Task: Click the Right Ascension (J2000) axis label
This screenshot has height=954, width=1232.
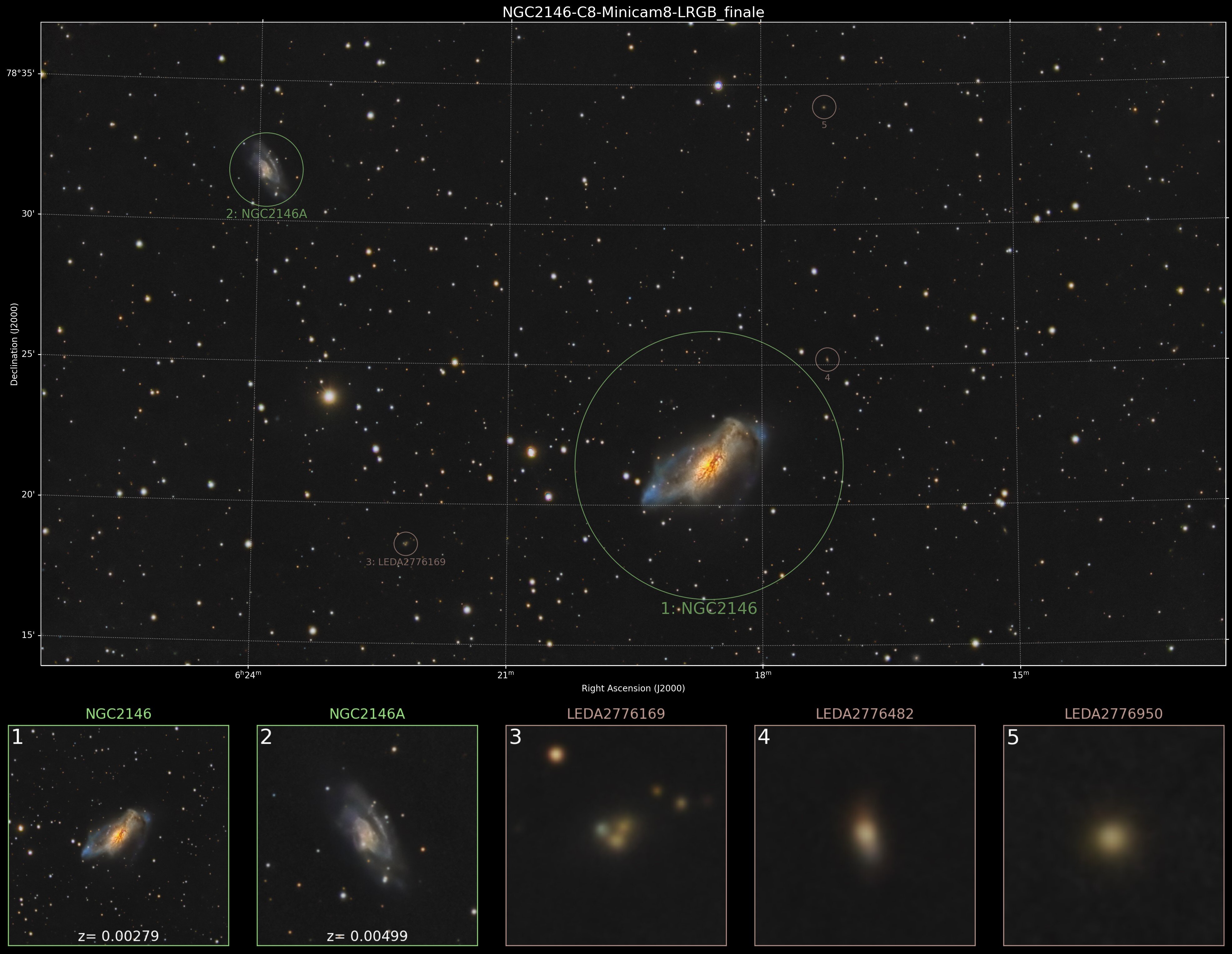Action: click(x=633, y=688)
